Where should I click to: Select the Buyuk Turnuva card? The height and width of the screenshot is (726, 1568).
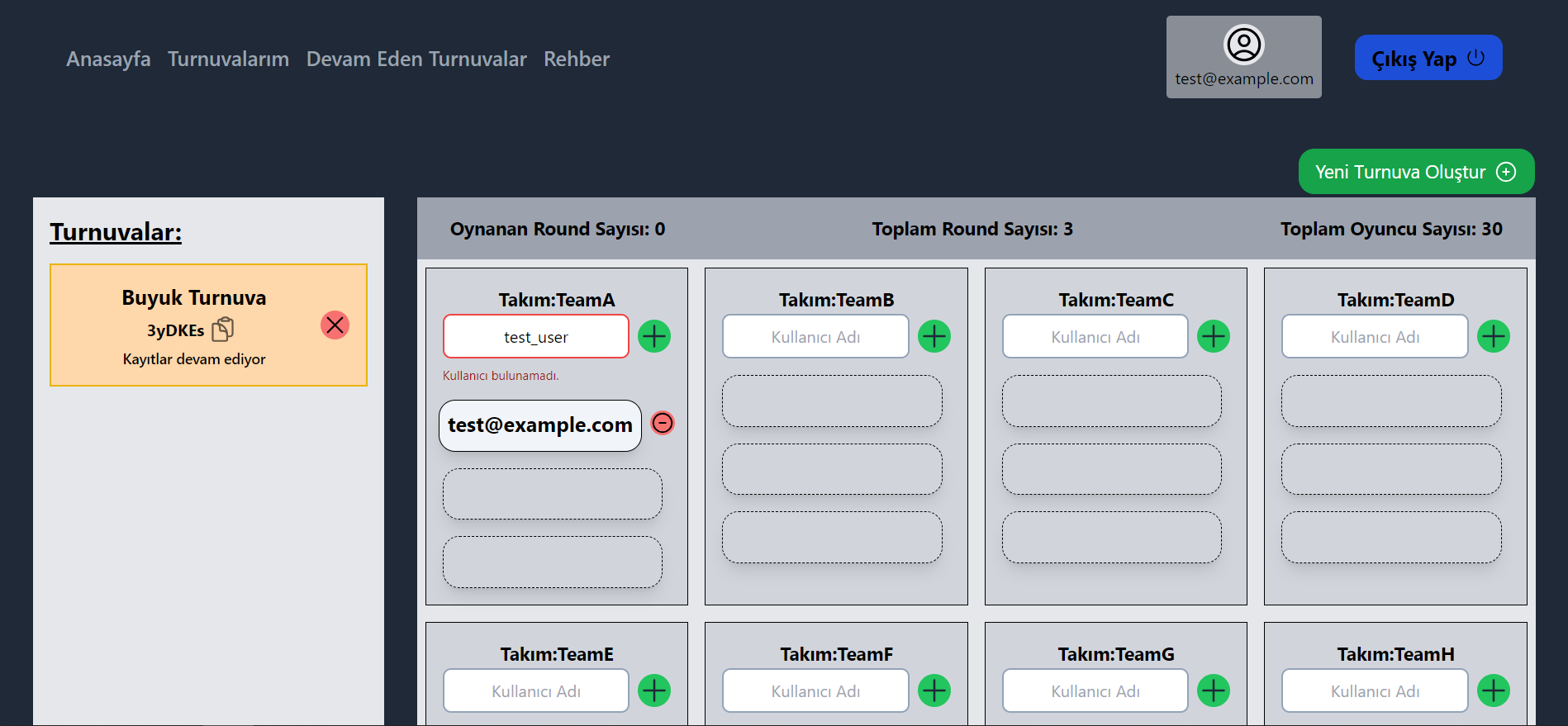208,325
